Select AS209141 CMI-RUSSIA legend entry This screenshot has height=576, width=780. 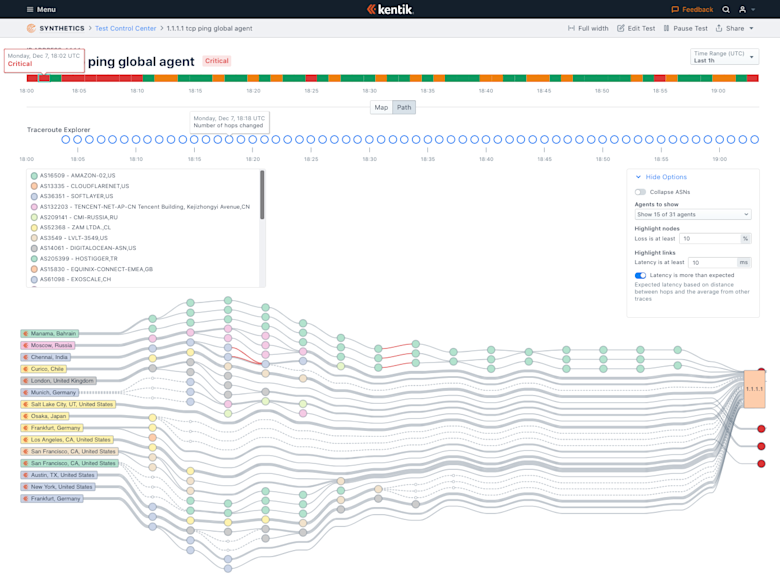tap(75, 217)
